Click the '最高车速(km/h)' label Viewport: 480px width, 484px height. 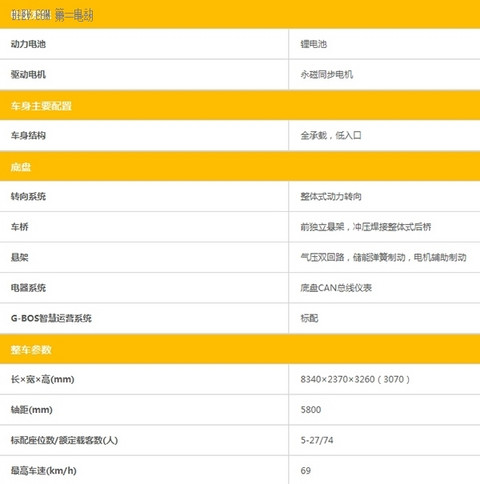point(44,471)
